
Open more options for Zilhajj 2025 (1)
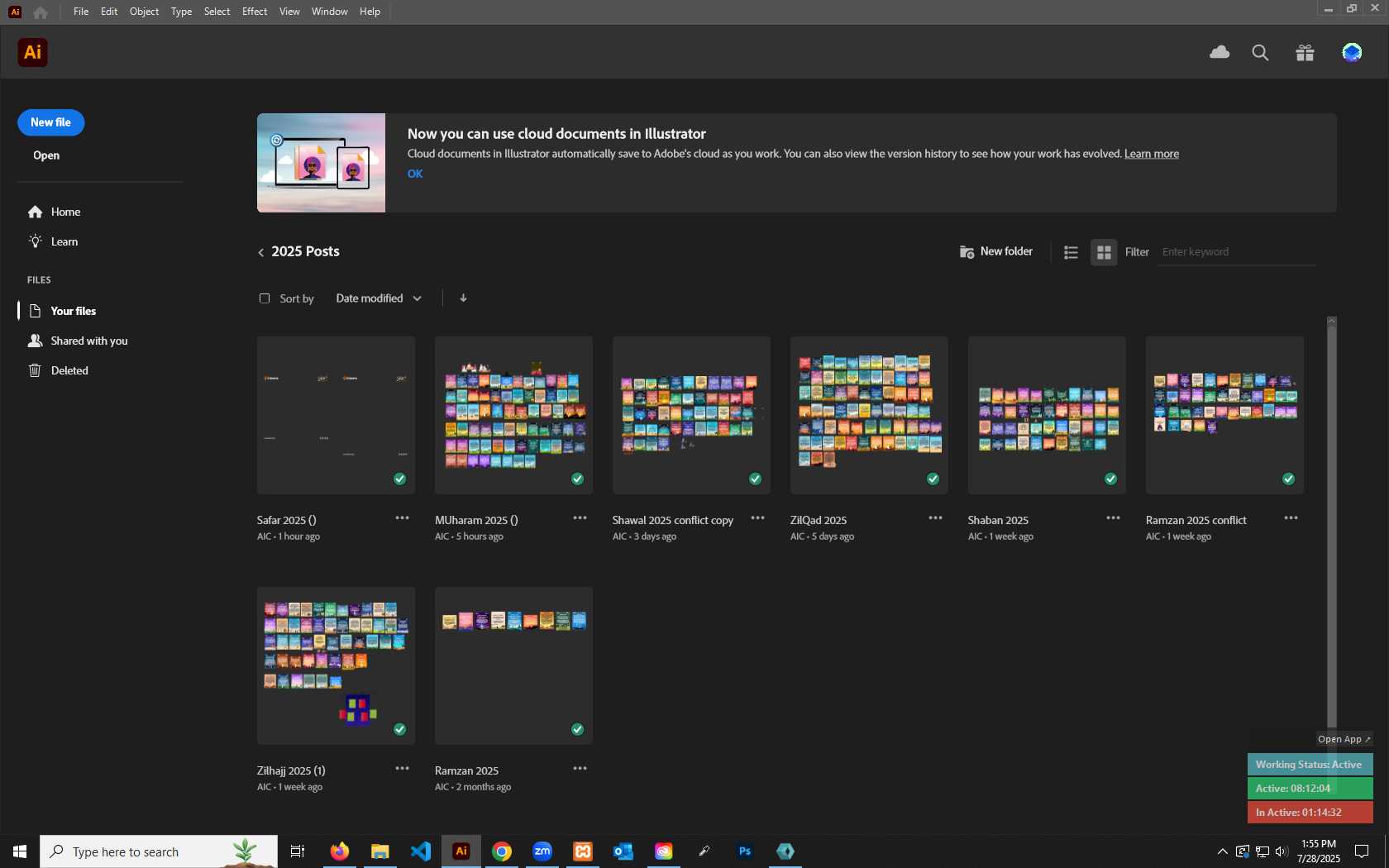pos(402,769)
